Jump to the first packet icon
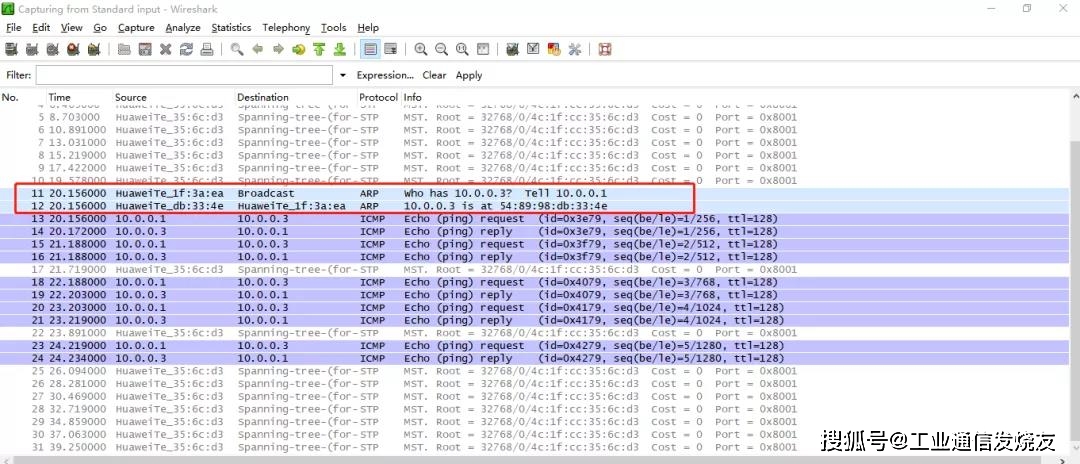The height and width of the screenshot is (464, 1080). [319, 50]
